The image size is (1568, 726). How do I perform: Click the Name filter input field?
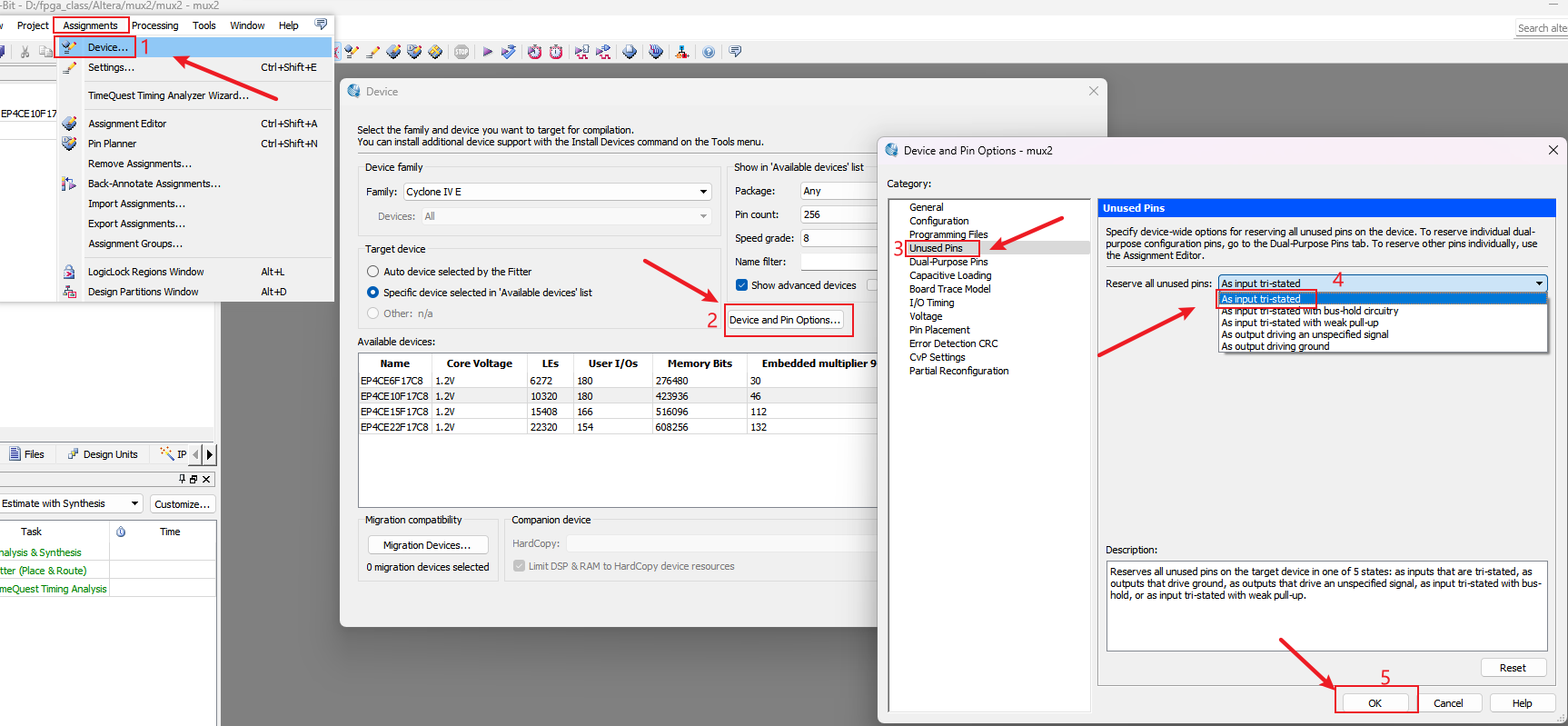[x=838, y=262]
